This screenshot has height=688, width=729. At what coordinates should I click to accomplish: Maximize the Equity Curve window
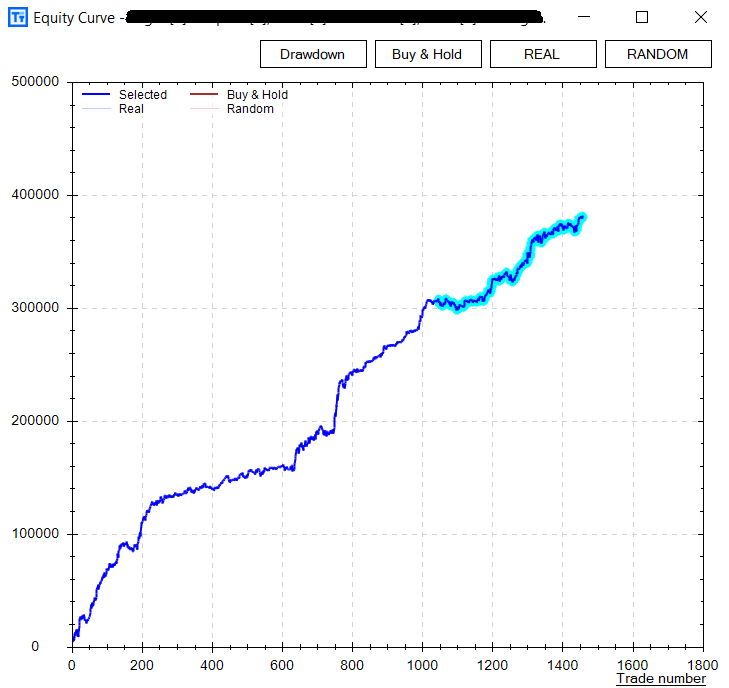[x=642, y=17]
